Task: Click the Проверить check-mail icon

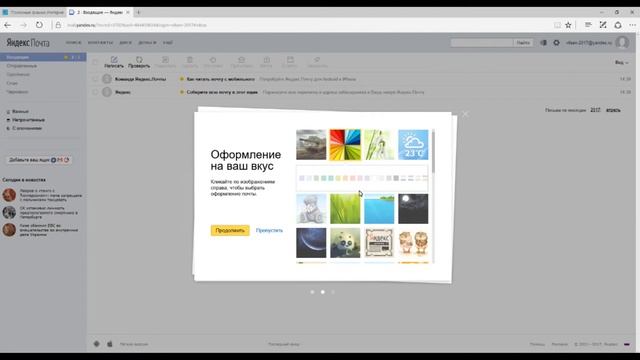Action: click(x=139, y=60)
